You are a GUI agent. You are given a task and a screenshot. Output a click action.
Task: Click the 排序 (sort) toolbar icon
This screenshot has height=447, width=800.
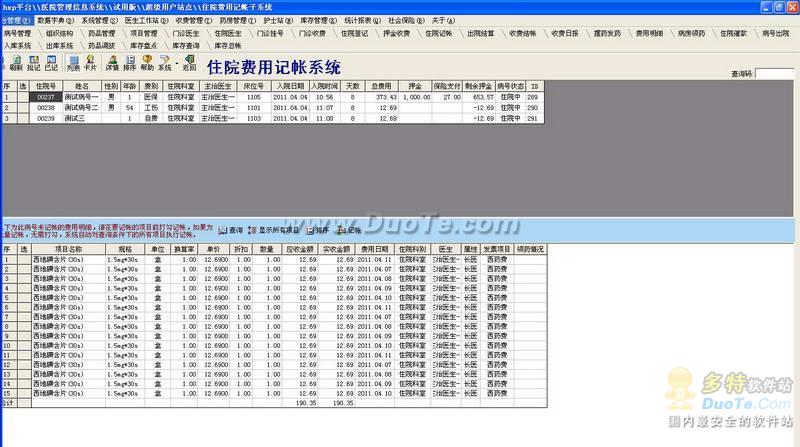(x=131, y=67)
